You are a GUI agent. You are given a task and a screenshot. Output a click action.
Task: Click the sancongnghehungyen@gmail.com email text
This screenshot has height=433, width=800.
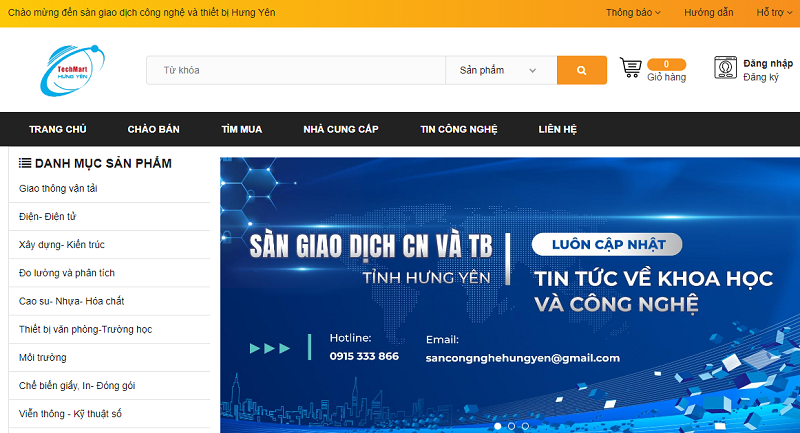point(522,358)
